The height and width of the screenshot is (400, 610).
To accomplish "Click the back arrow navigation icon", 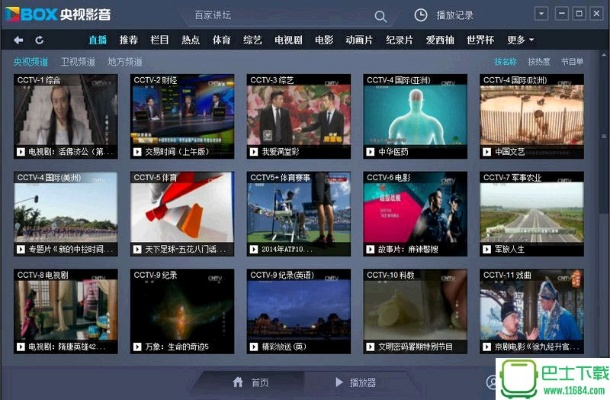I will coord(18,40).
